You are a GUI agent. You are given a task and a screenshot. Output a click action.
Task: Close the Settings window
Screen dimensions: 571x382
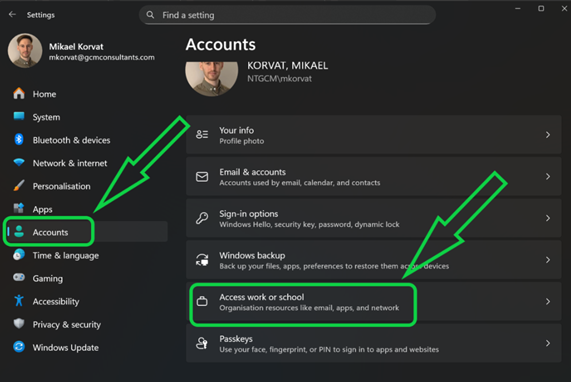pyautogui.click(x=564, y=8)
